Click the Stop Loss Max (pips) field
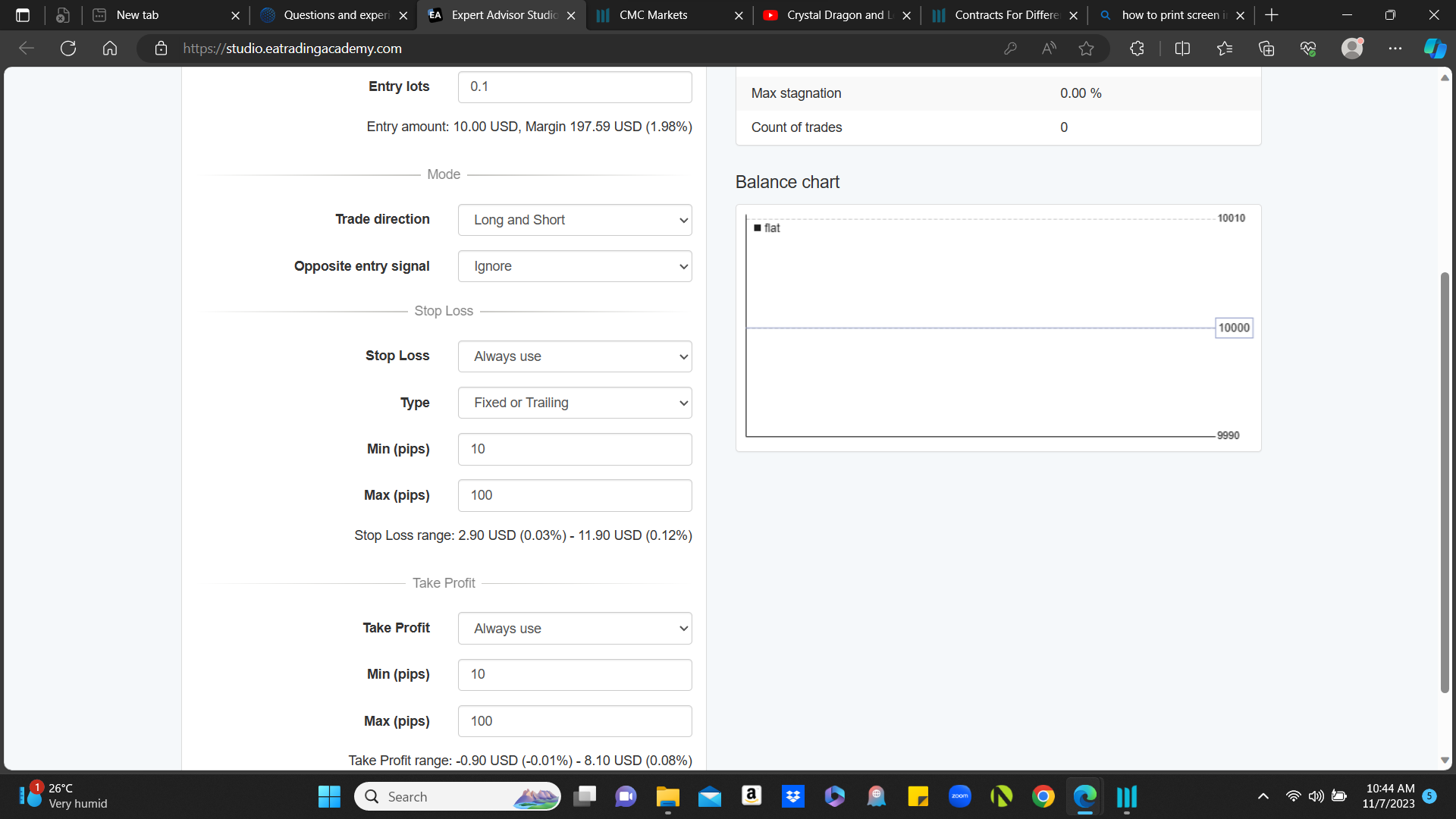Screen dimensions: 1456x819 pos(575,495)
